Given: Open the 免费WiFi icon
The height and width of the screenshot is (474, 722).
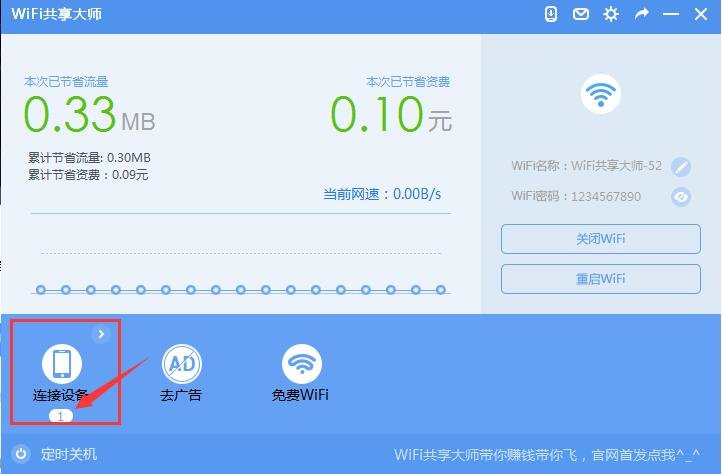Looking at the screenshot, I should click(302, 363).
